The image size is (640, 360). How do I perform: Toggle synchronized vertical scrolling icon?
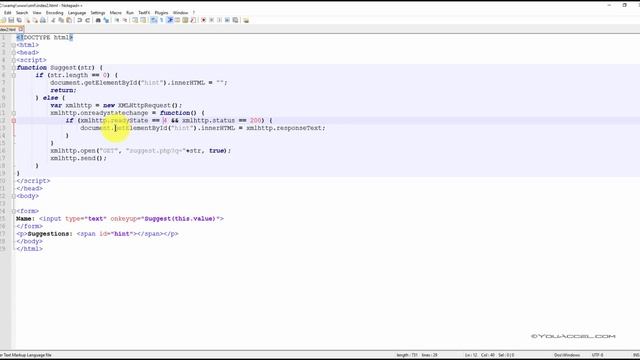coord(135,20)
